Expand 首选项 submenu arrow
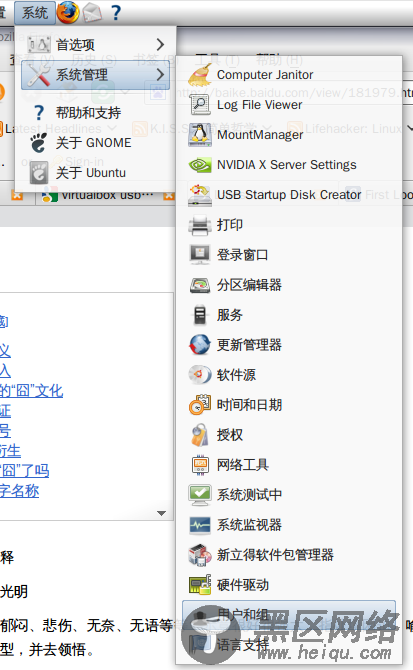 tap(160, 44)
